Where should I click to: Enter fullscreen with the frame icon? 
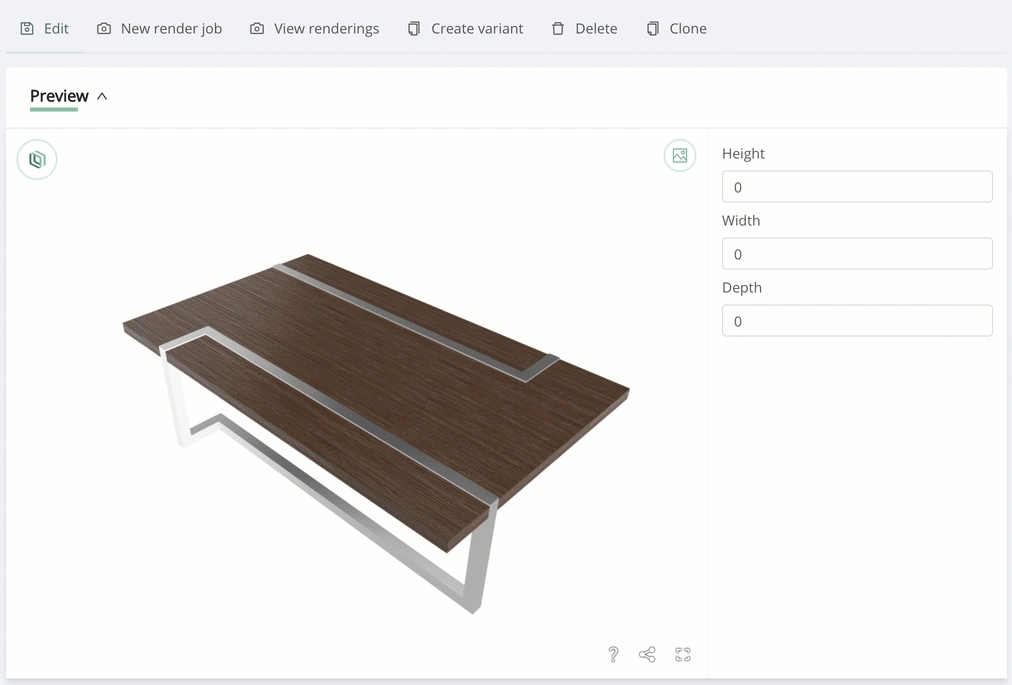(683, 654)
